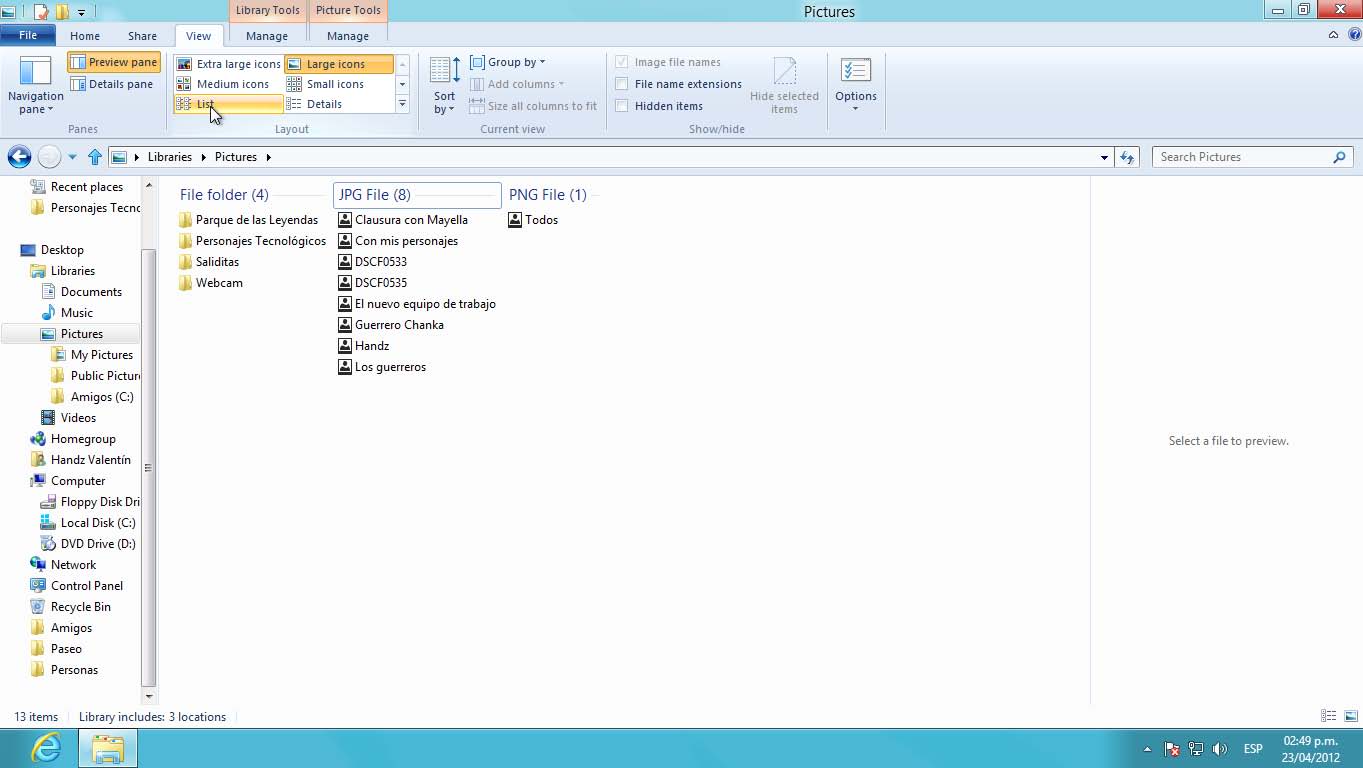This screenshot has height=768, width=1363.
Task: Click the Back arrow button
Action: [x=19, y=157]
